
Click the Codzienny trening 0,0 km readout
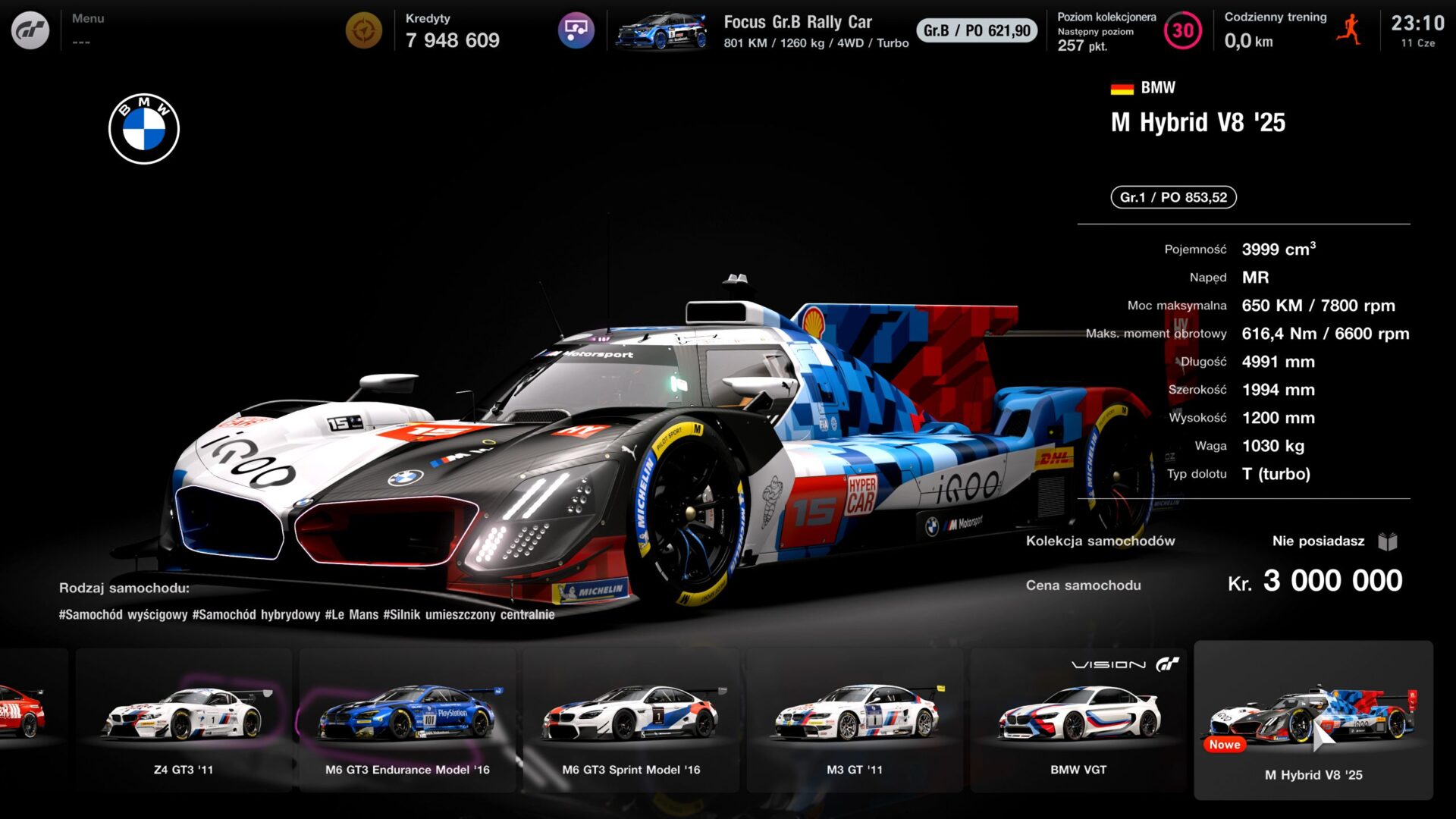[1276, 31]
